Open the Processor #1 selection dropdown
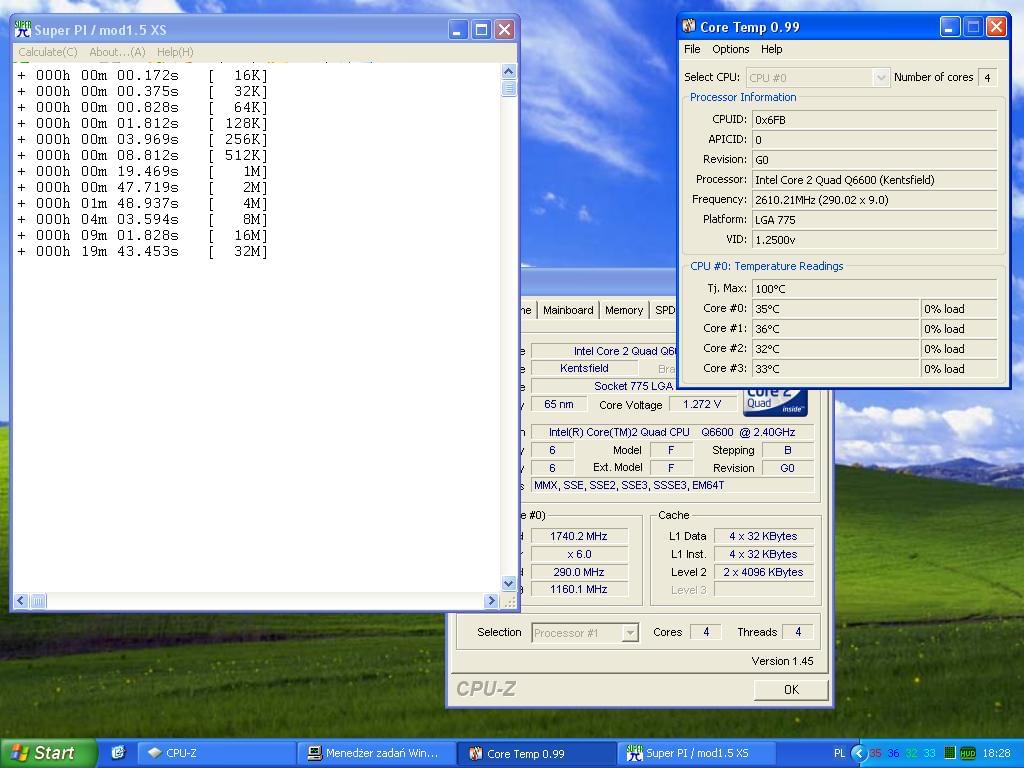 pos(629,632)
